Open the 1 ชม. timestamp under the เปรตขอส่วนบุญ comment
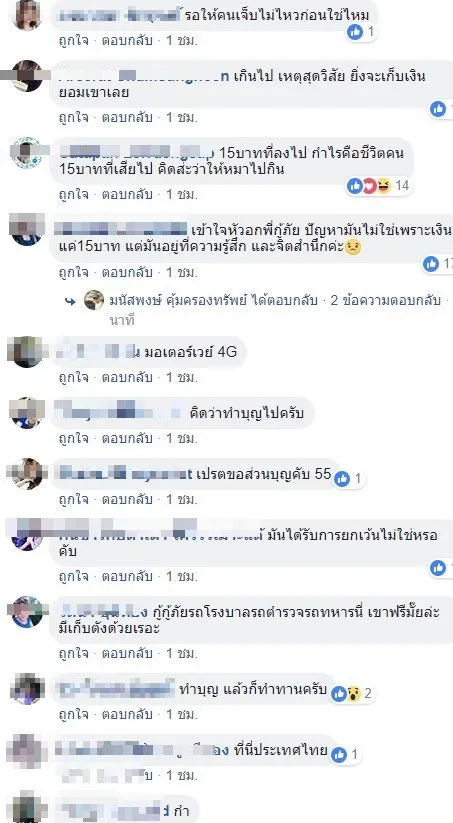 coord(182,499)
